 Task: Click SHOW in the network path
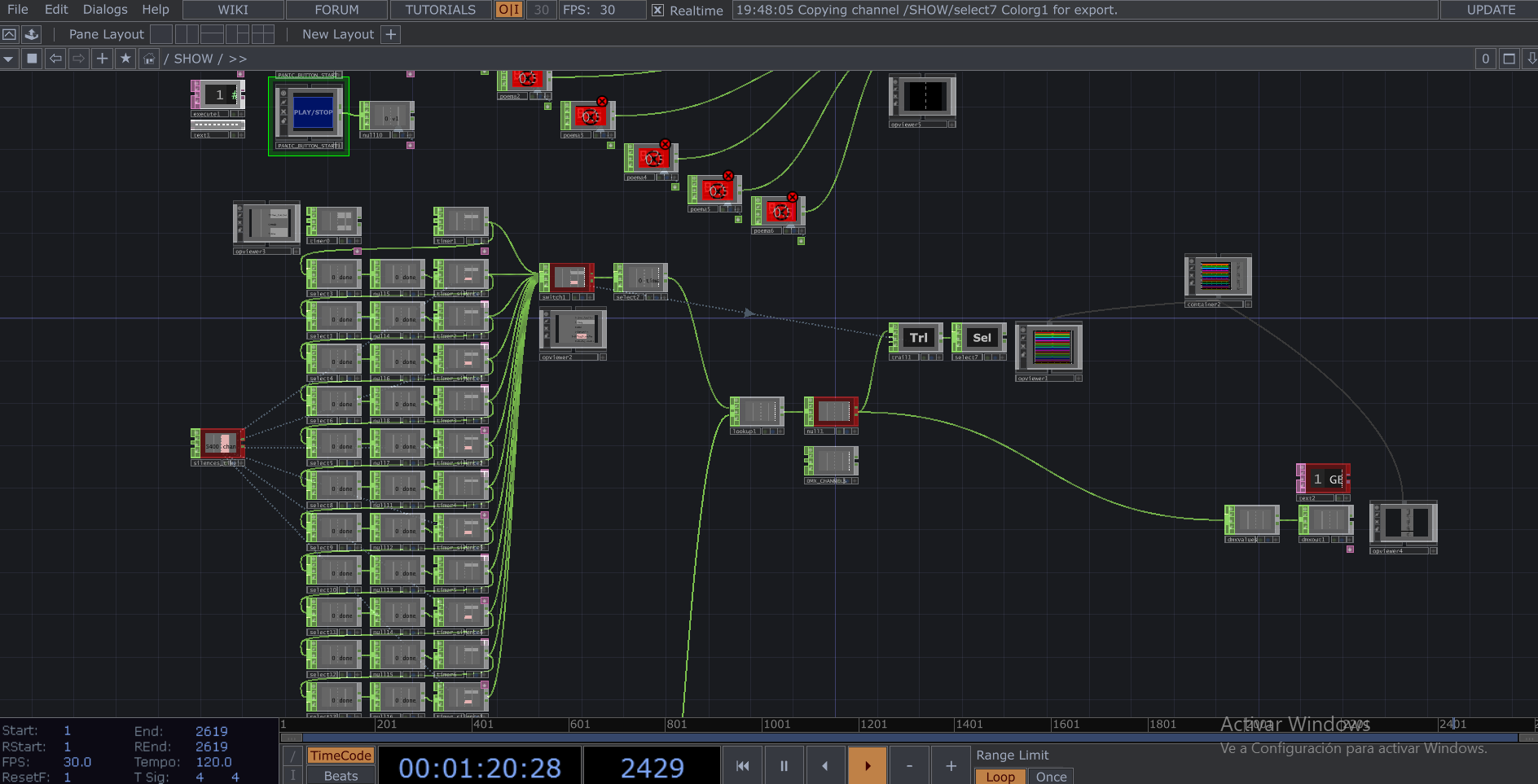193,59
